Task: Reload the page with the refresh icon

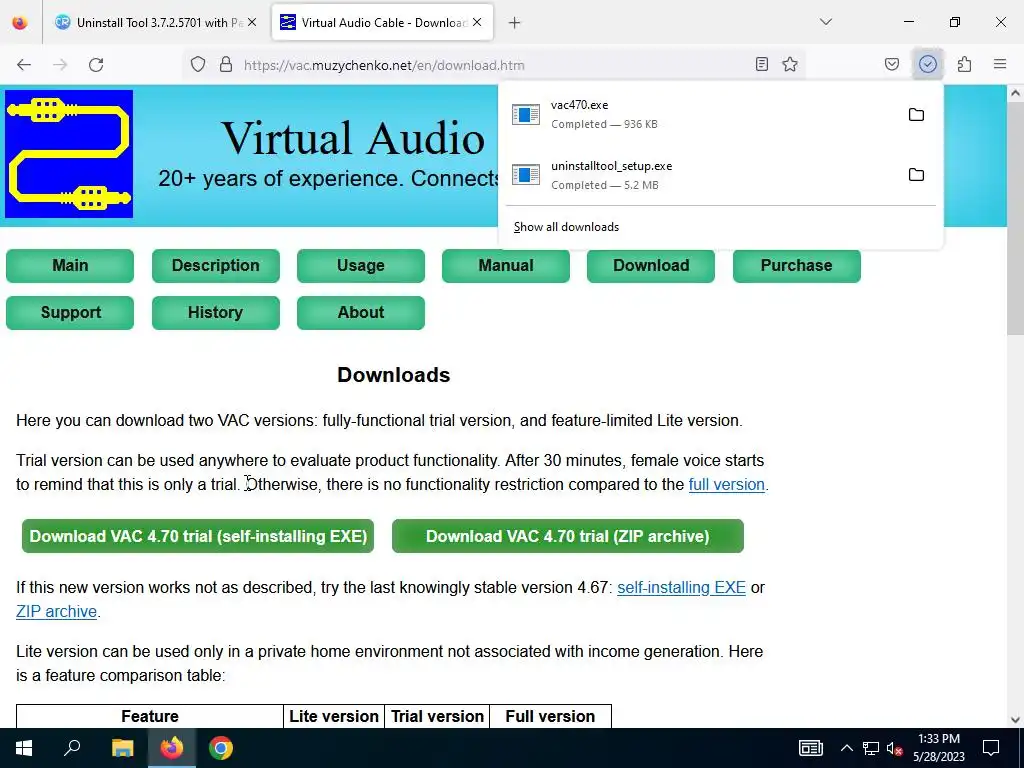Action: click(96, 65)
